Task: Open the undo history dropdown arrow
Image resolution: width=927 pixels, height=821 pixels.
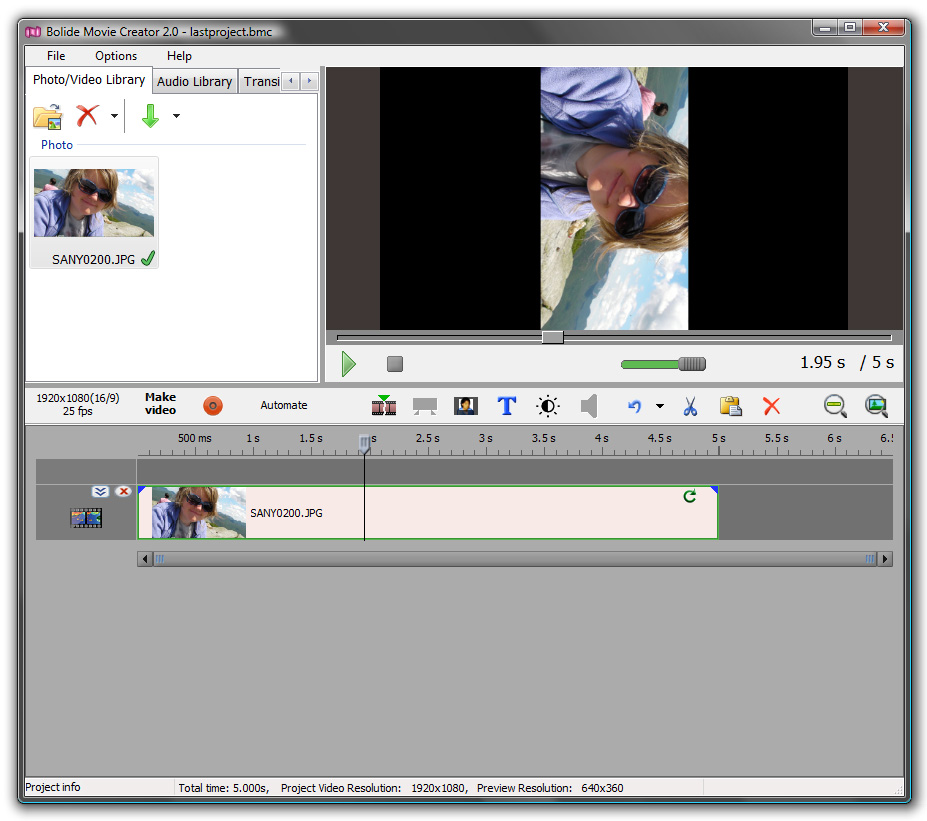Action: 661,406
